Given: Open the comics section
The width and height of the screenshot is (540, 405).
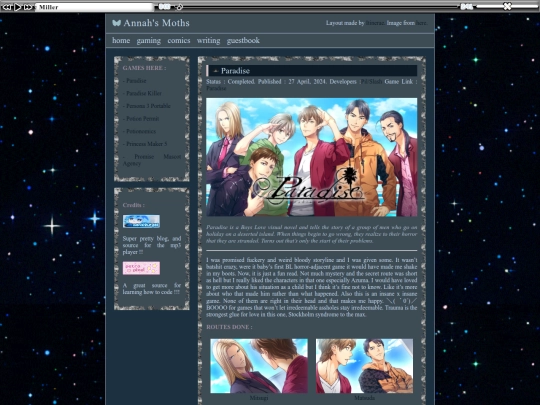Looking at the screenshot, I should (x=179, y=40).
